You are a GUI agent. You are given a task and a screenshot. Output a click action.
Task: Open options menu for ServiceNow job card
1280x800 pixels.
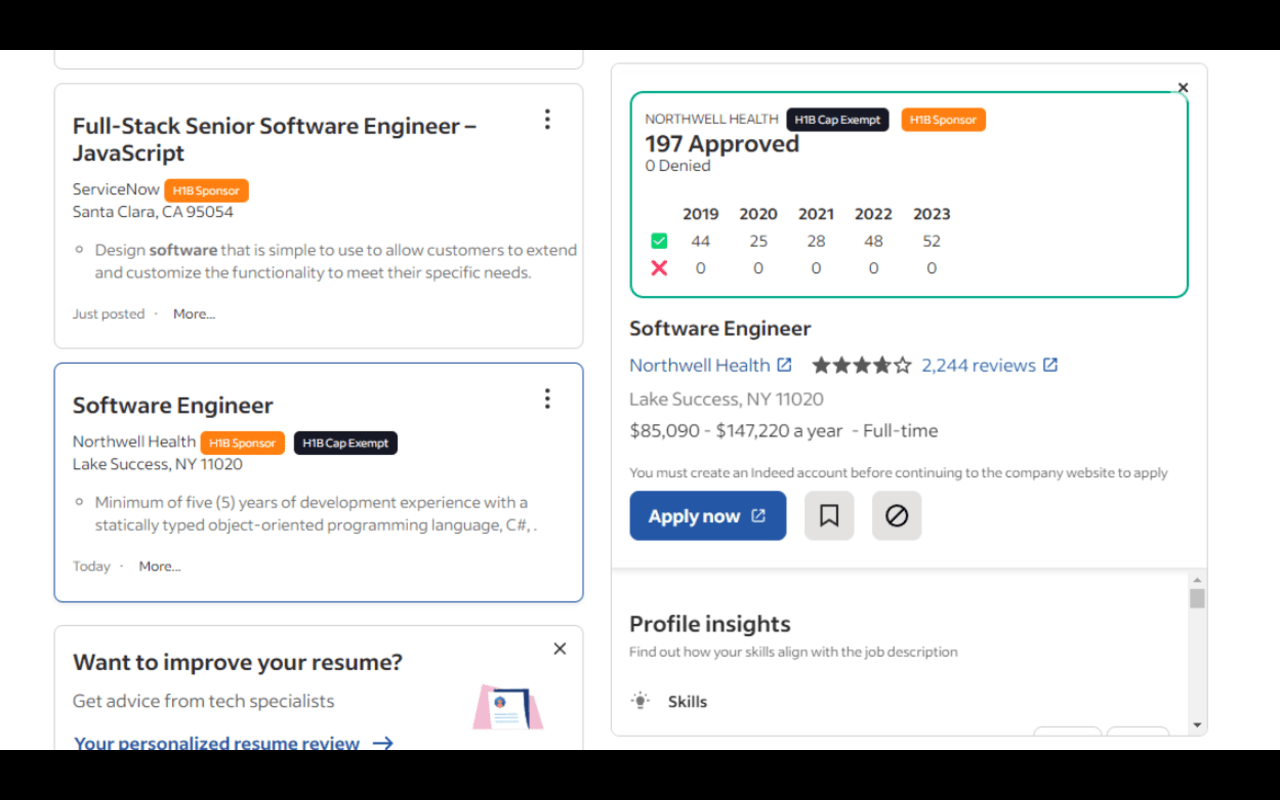[547, 120]
